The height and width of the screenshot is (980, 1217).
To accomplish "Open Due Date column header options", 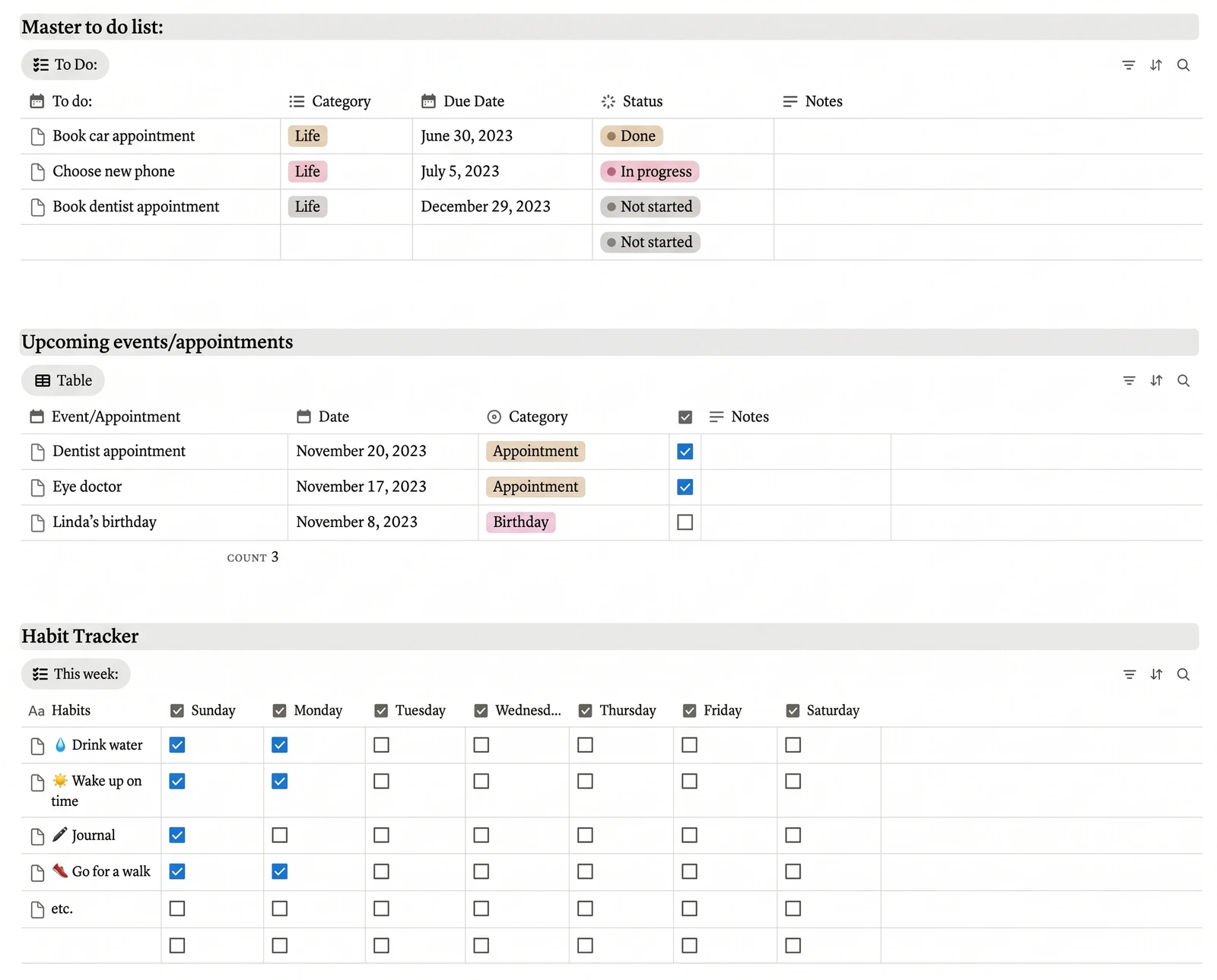I will pyautogui.click(x=462, y=101).
